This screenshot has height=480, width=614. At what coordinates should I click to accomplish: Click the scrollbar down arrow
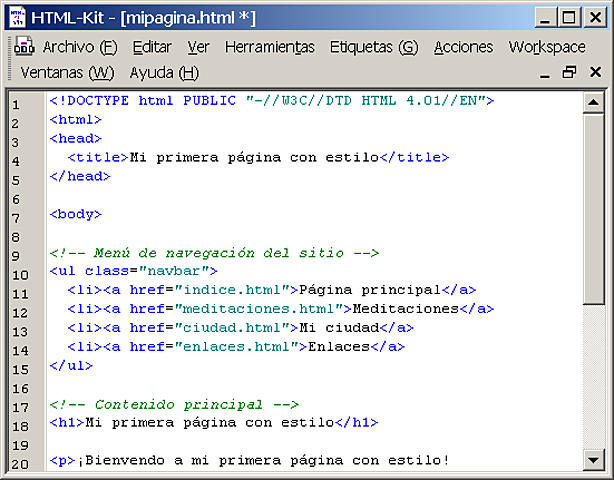point(593,460)
